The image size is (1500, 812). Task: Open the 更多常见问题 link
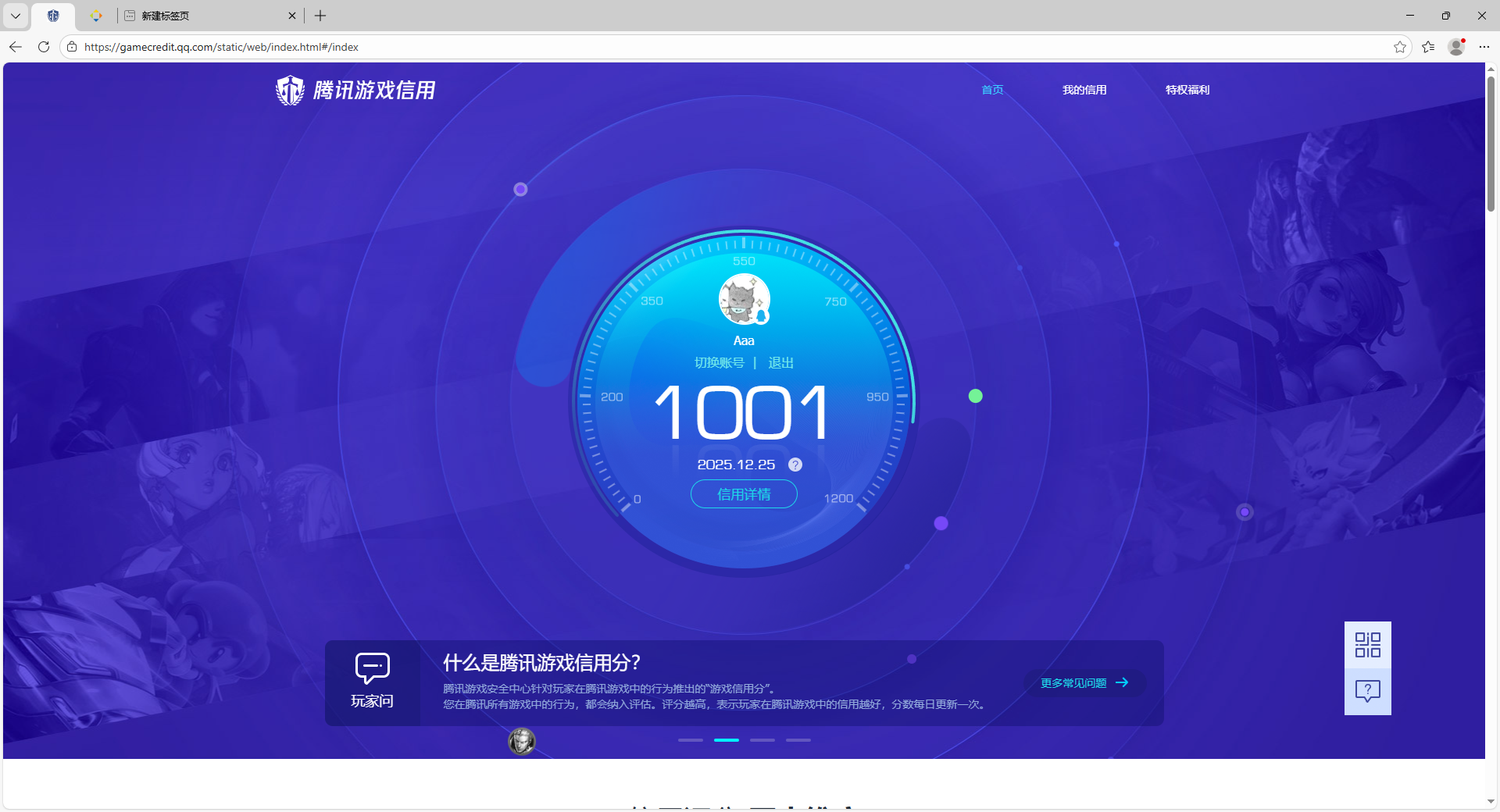tap(1082, 682)
